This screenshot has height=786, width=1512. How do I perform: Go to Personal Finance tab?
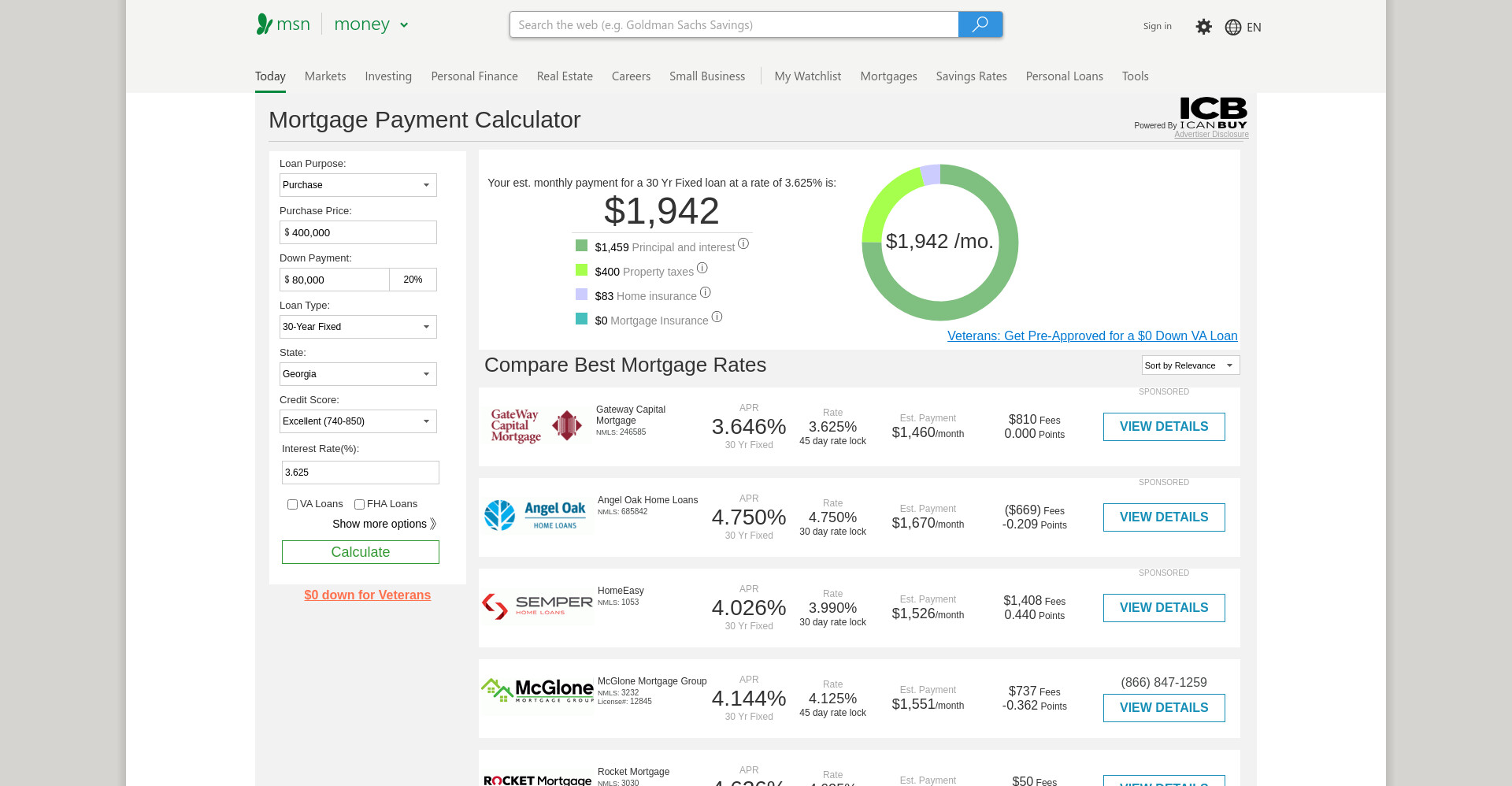click(x=474, y=76)
